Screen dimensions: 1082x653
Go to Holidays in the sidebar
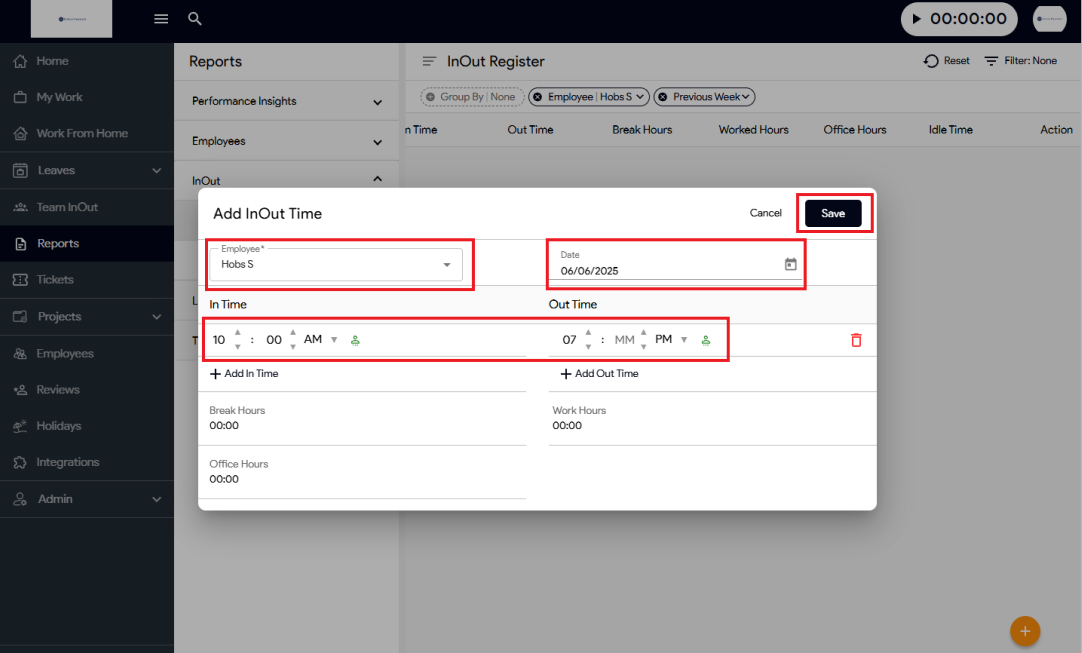click(x=59, y=426)
